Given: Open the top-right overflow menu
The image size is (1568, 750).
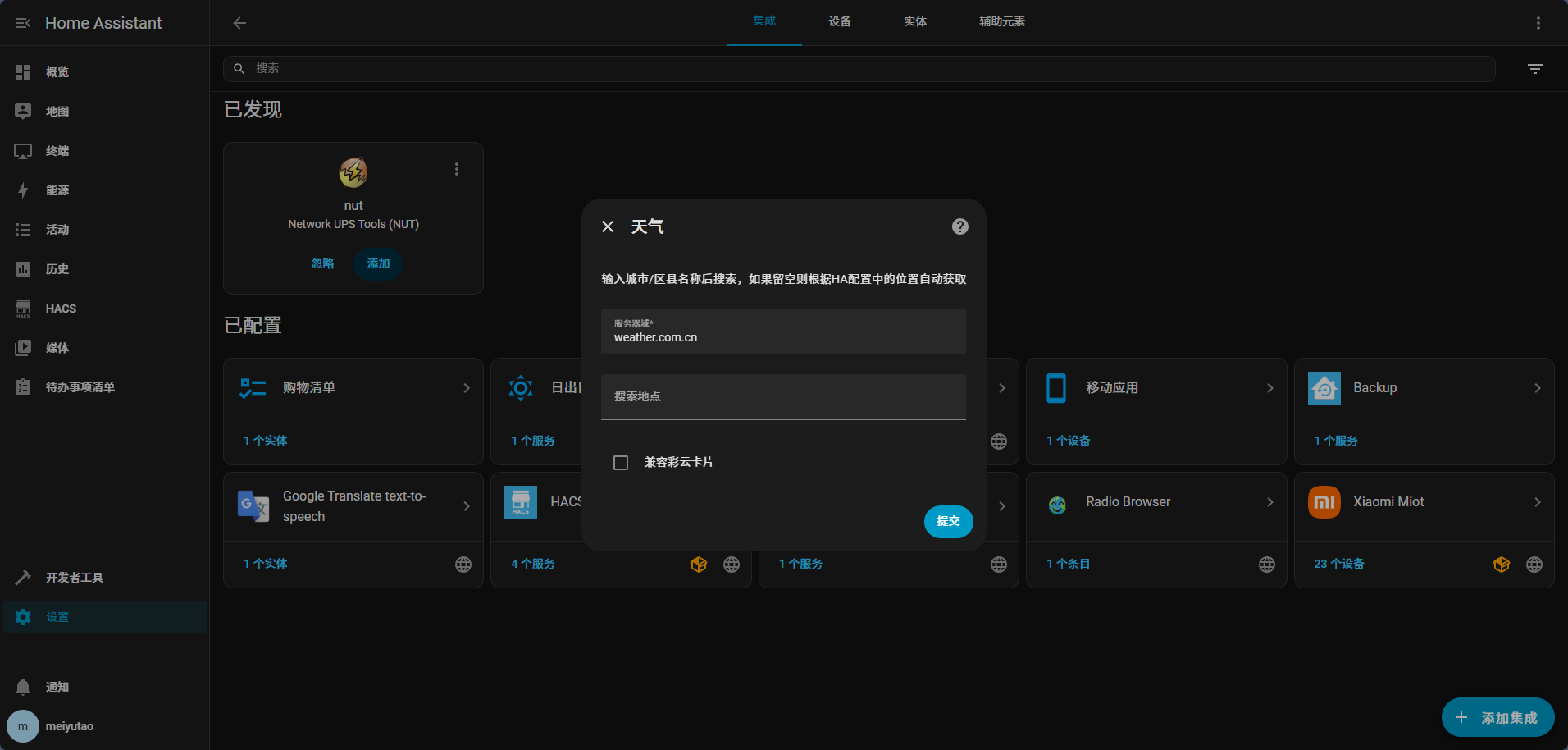Looking at the screenshot, I should pos(1538,23).
